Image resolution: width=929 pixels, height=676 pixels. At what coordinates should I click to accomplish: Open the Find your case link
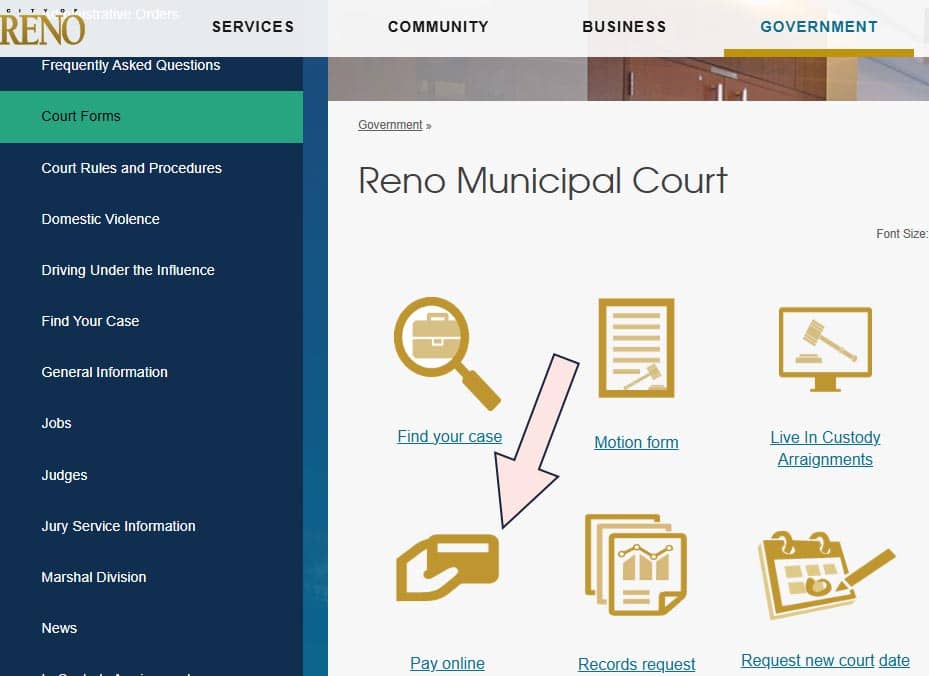(450, 437)
